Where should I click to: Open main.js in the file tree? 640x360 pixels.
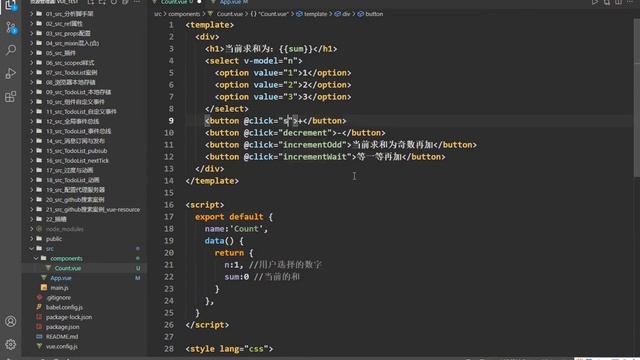coord(59,288)
